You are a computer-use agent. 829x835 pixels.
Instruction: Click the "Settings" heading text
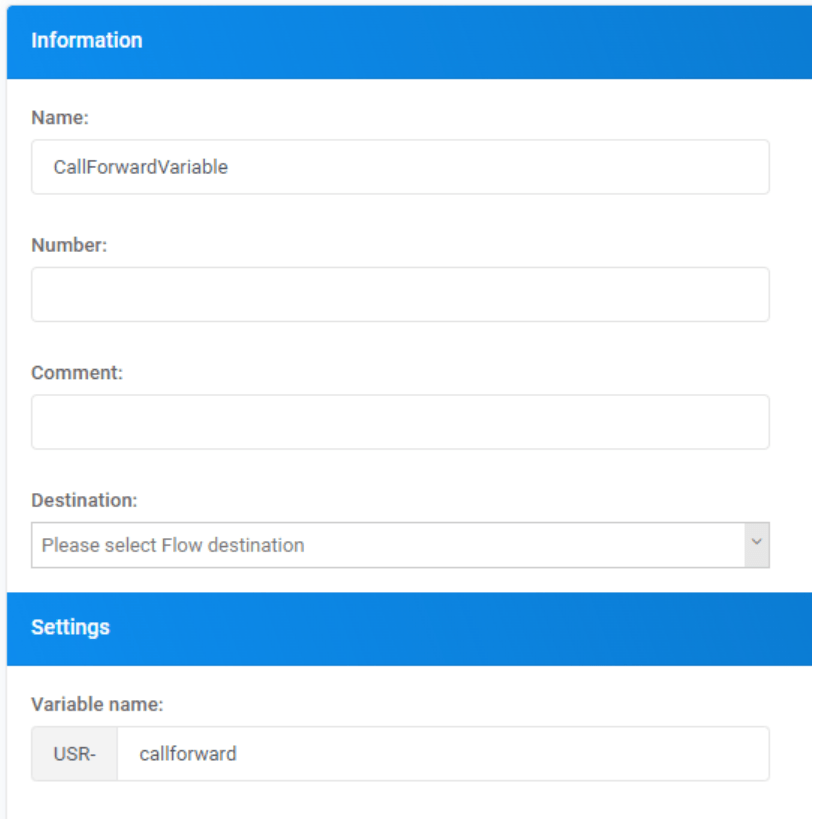pyautogui.click(x=70, y=628)
